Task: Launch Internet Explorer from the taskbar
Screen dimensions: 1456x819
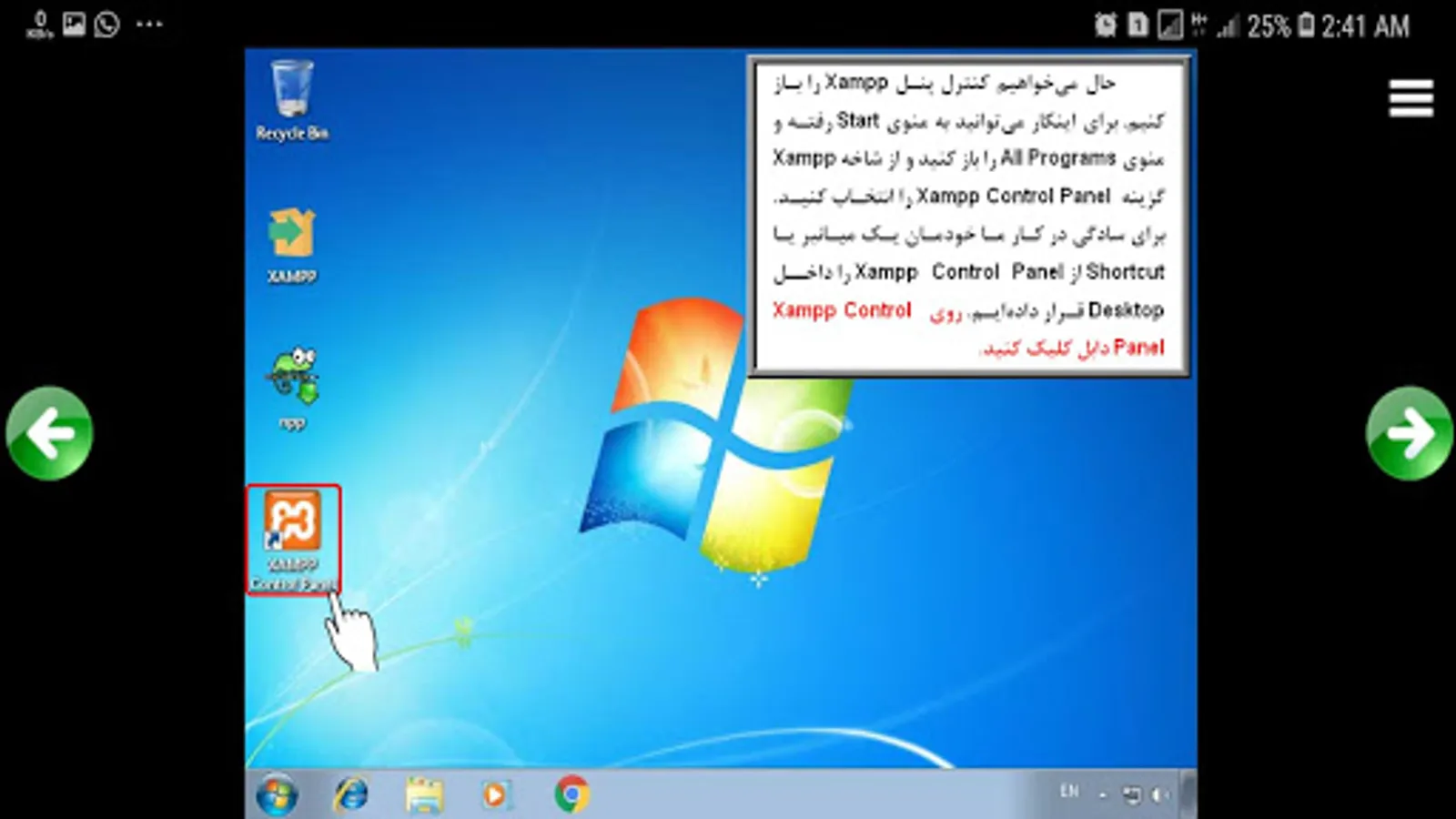Action: [351, 795]
